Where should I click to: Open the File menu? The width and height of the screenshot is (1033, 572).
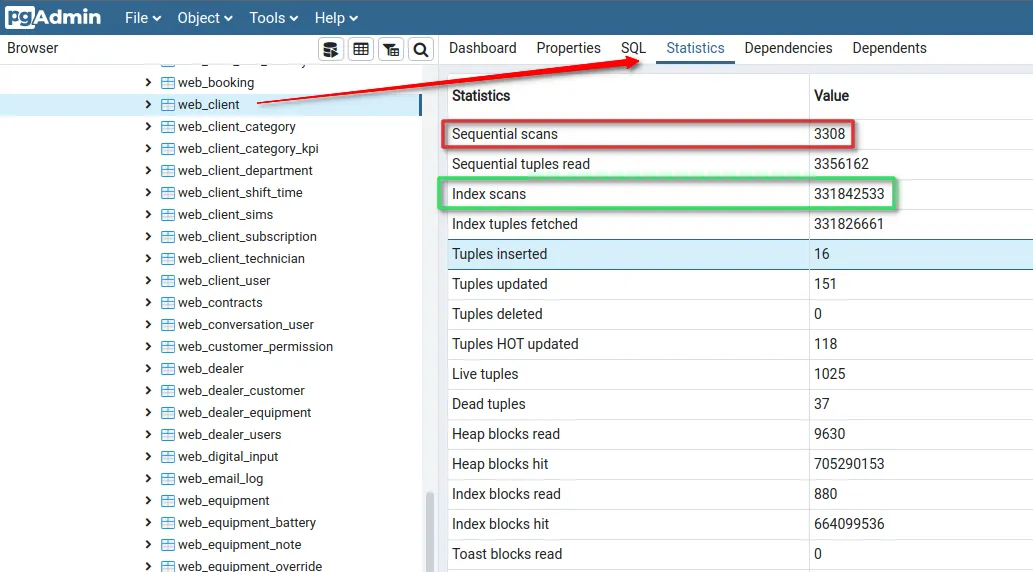[x=143, y=18]
